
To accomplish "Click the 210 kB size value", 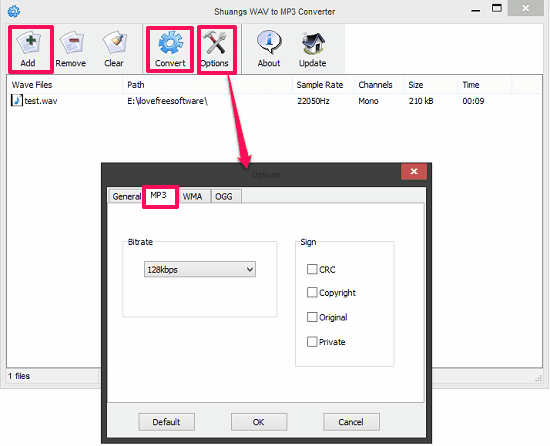I will click(421, 101).
